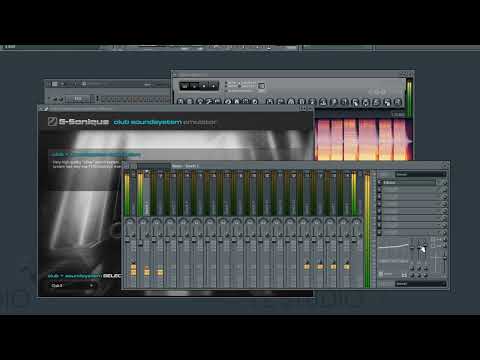Click the loaded plugin name in effect slot 1
Image resolution: width=480 pixels, height=360 pixels.
point(409,182)
